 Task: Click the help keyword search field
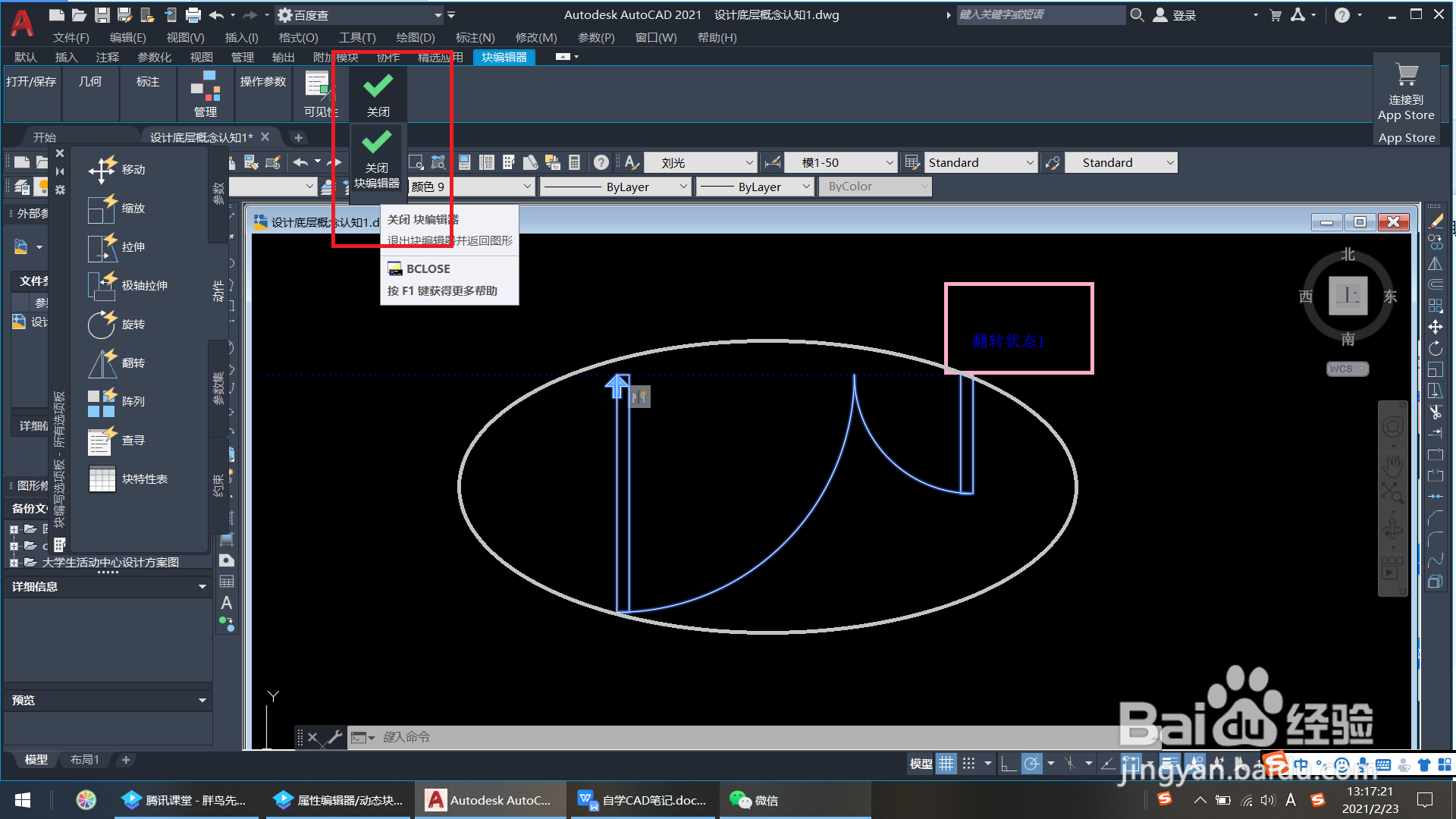click(1040, 14)
